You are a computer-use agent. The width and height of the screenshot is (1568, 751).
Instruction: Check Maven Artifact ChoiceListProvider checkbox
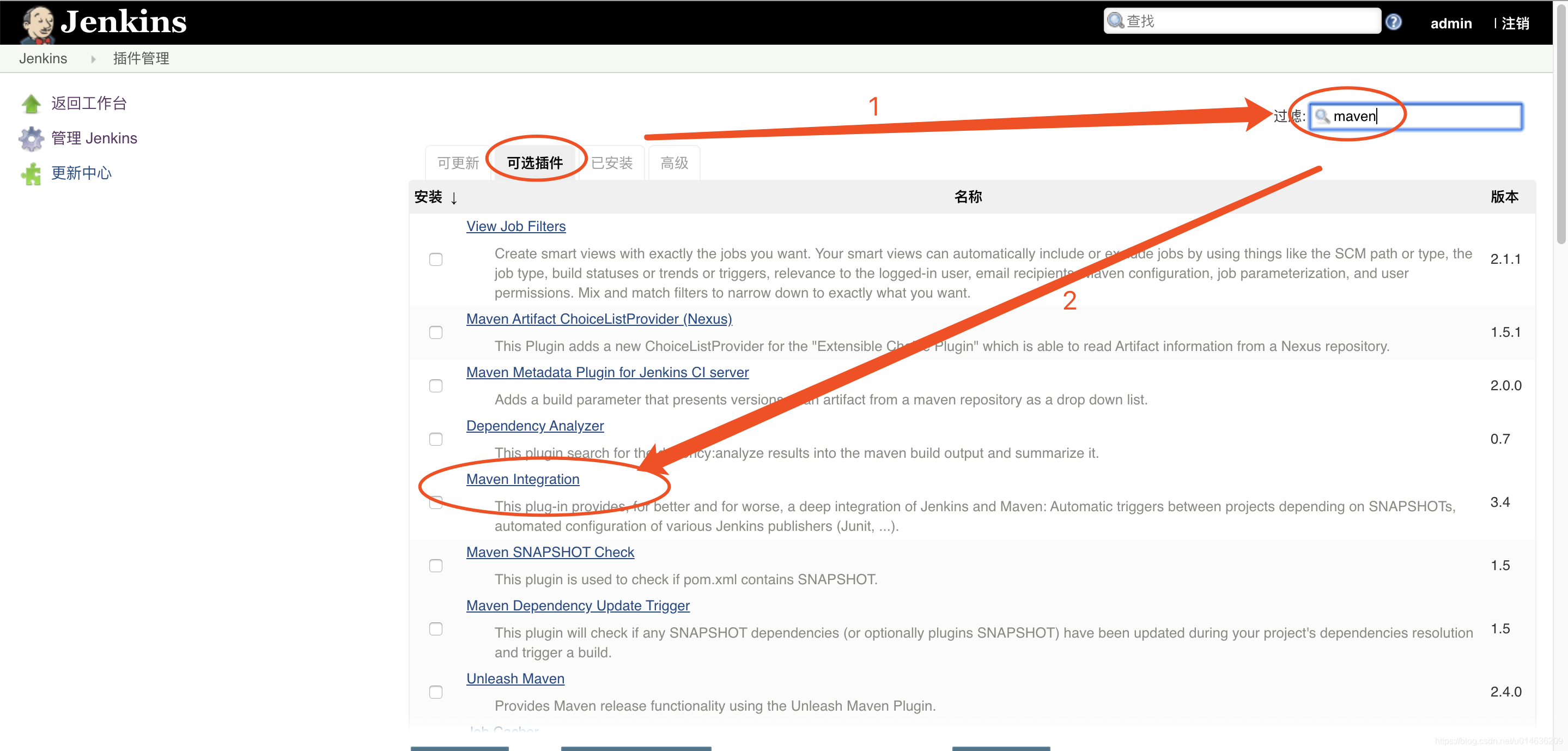[436, 332]
